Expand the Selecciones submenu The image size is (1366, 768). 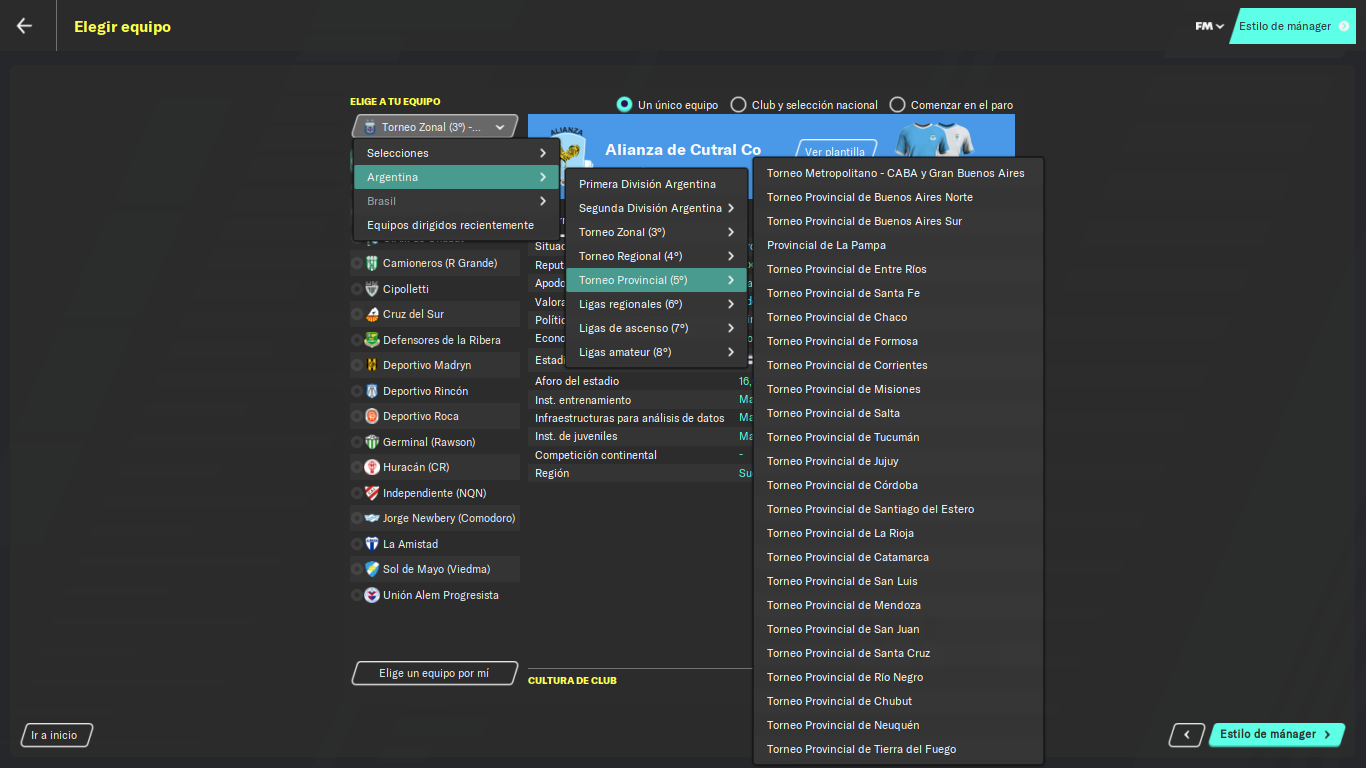click(x=457, y=153)
